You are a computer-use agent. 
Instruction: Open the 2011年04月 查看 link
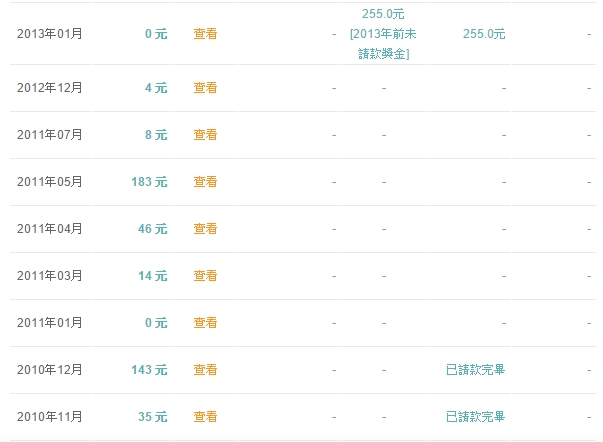205,229
